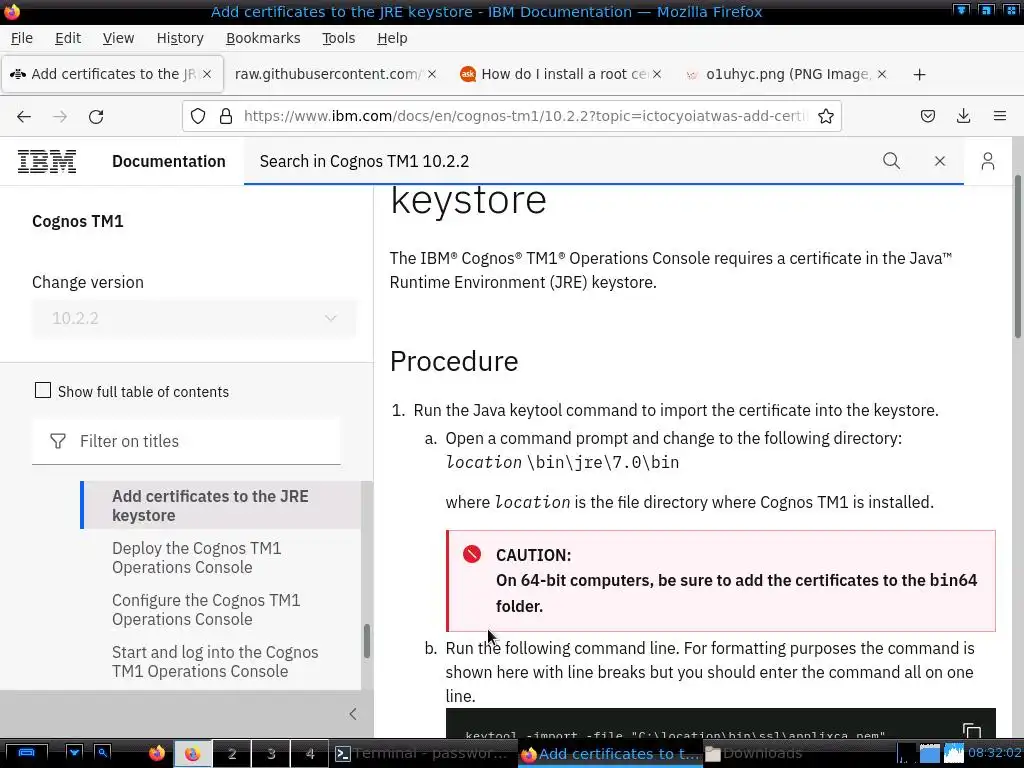Go back to the previous page

[24, 116]
